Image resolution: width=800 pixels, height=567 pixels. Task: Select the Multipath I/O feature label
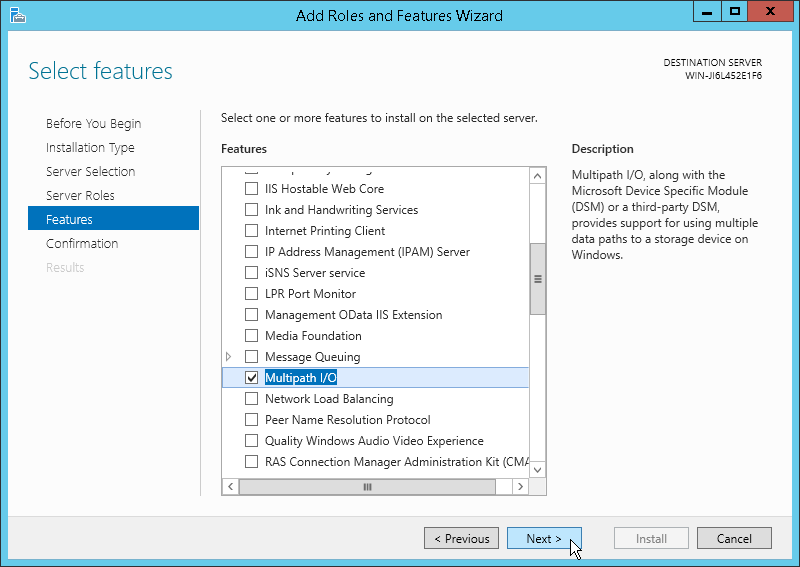[x=301, y=378]
